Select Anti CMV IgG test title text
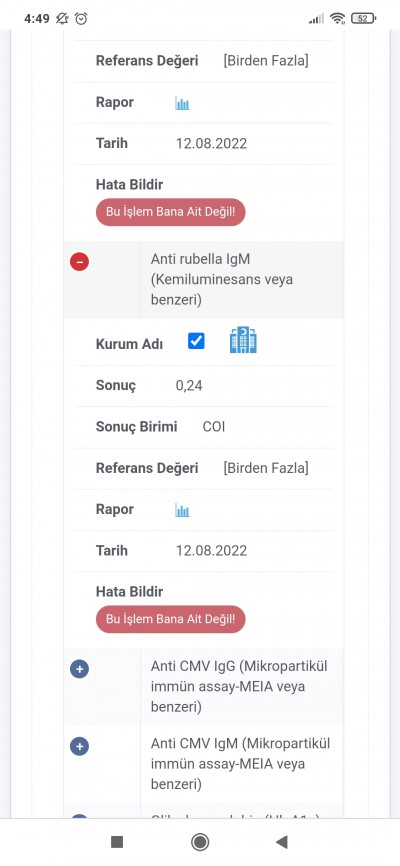 click(x=239, y=687)
